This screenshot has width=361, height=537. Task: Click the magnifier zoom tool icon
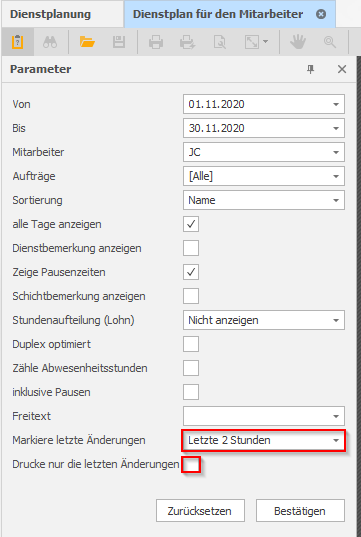tap(330, 42)
